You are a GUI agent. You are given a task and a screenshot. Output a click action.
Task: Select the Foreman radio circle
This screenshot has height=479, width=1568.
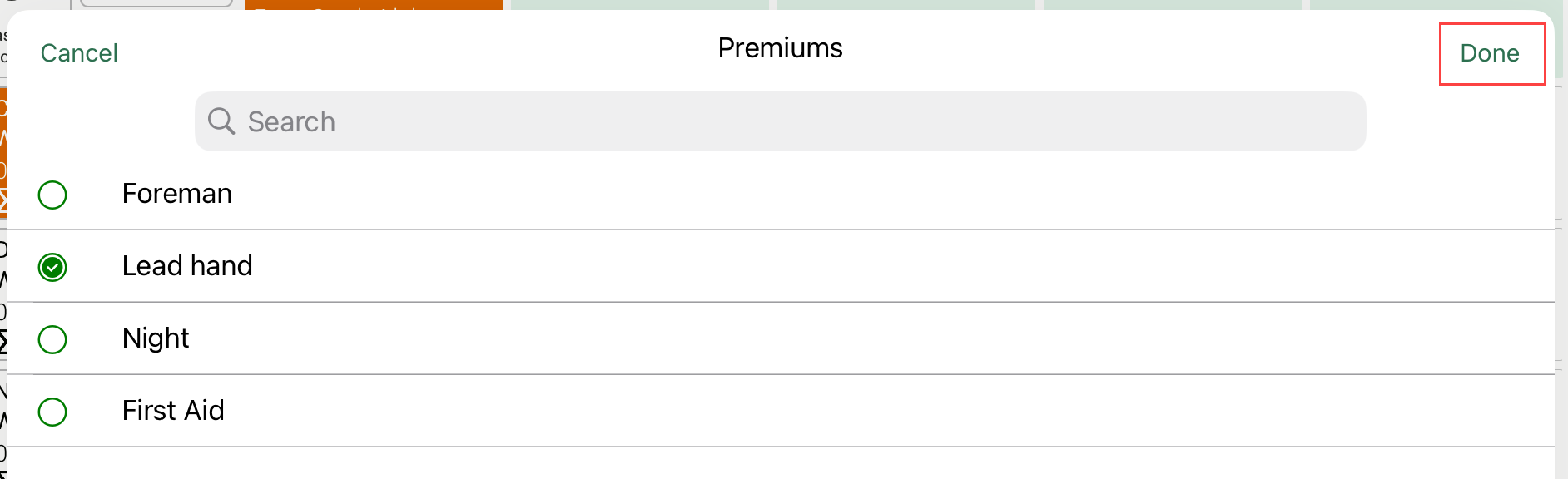pos(52,195)
